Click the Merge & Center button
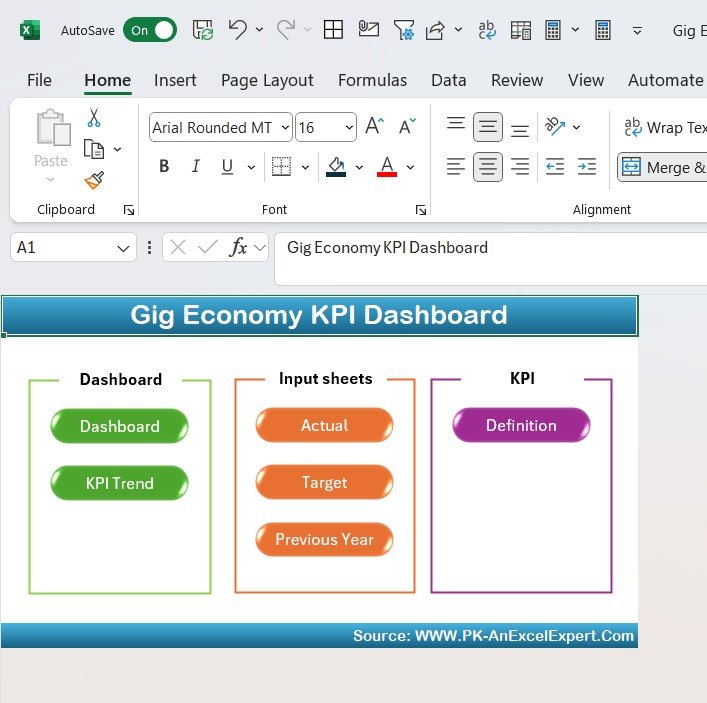 pyautogui.click(x=662, y=167)
